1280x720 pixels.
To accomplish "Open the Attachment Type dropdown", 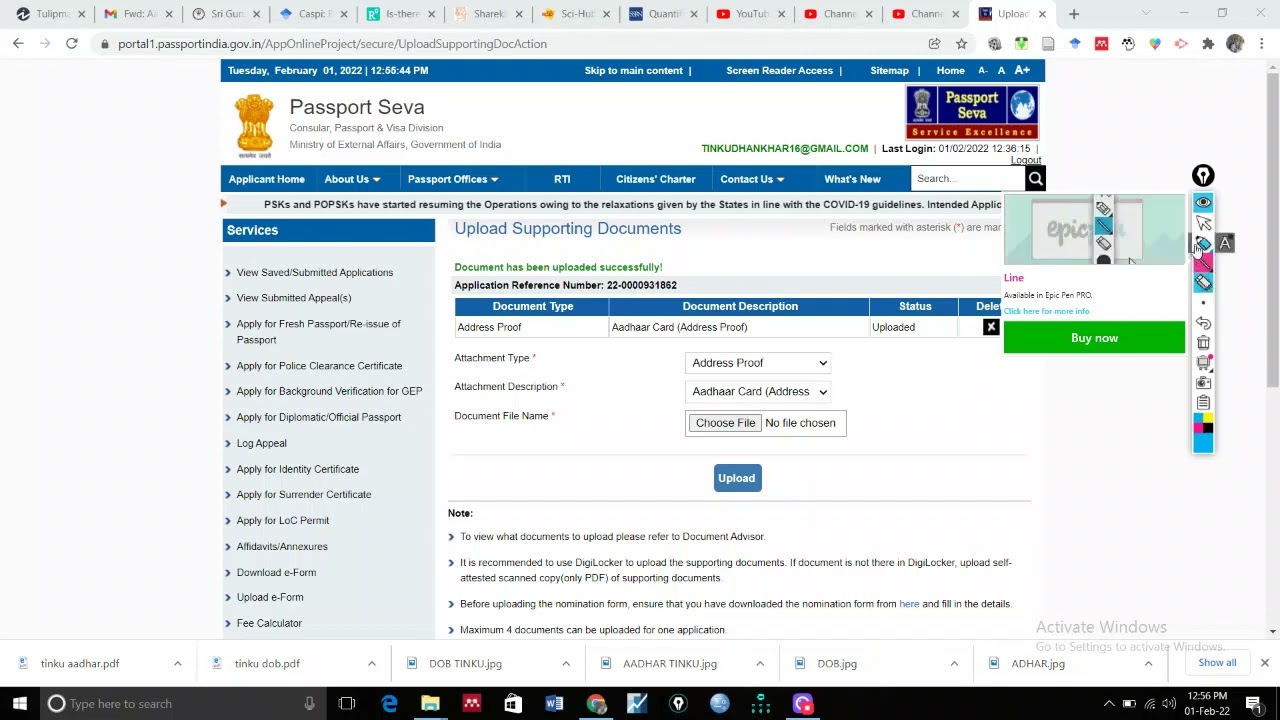I will tap(759, 363).
